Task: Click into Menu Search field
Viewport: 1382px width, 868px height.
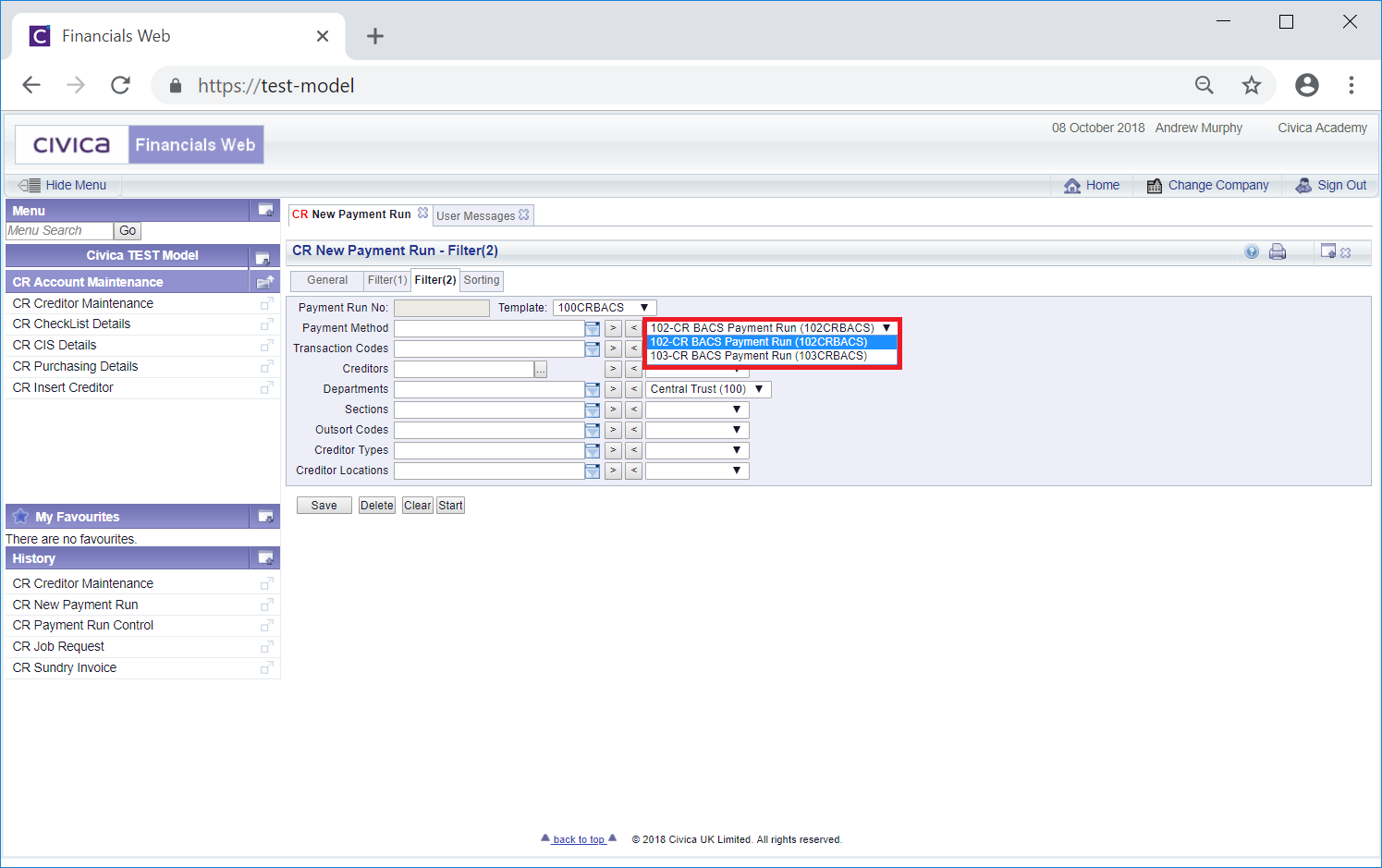Action: (x=59, y=231)
